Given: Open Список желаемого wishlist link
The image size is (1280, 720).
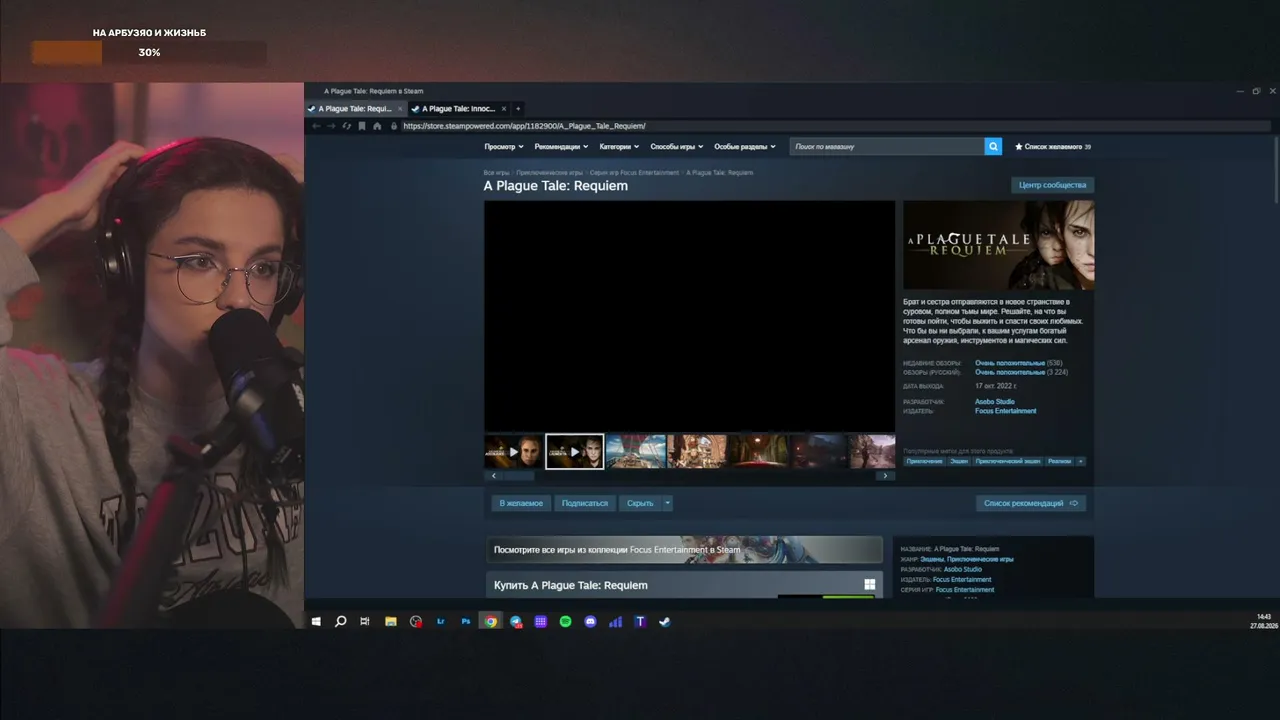Looking at the screenshot, I should (x=1053, y=147).
